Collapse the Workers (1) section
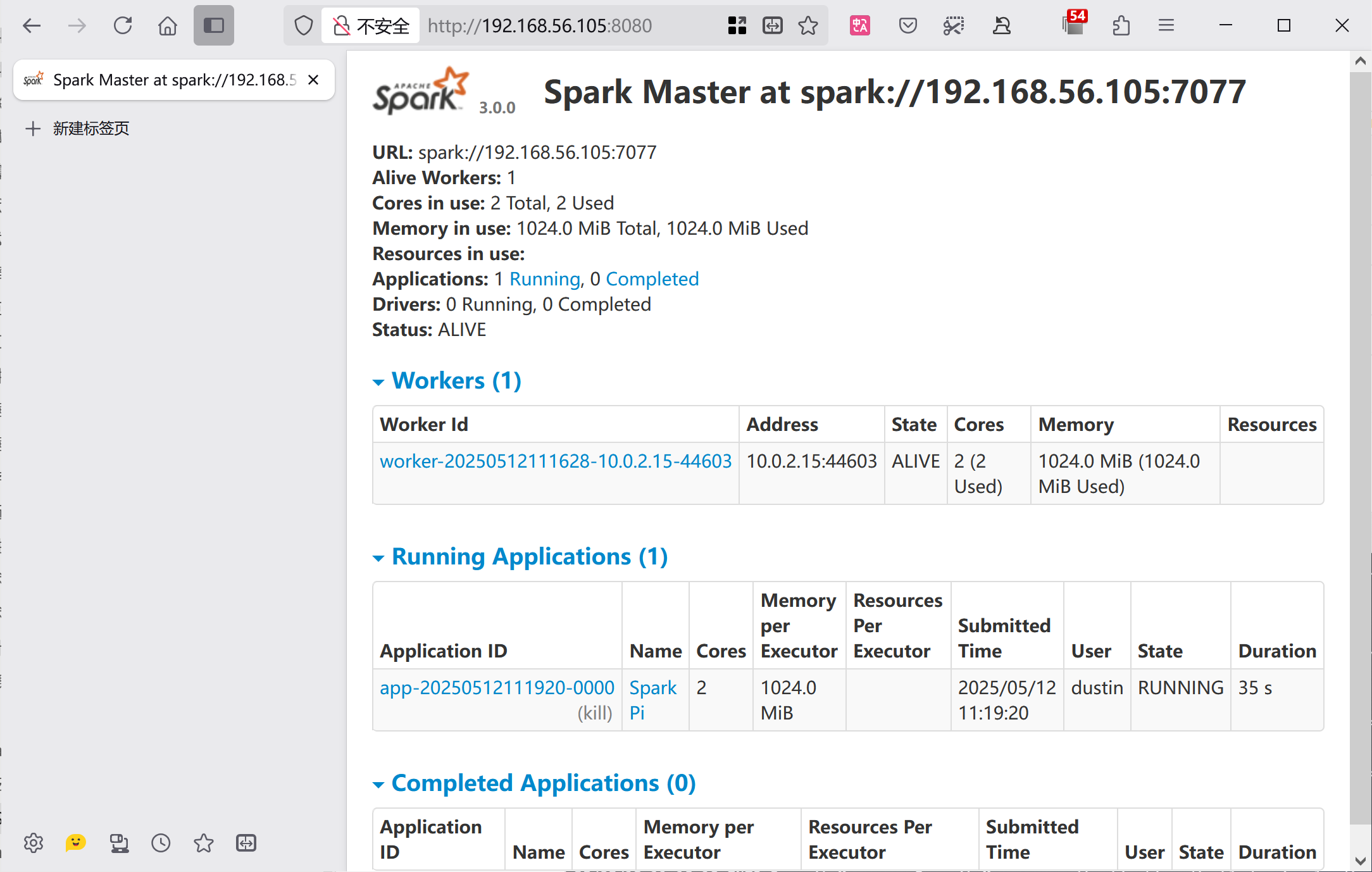The height and width of the screenshot is (872, 1372). pos(456,381)
